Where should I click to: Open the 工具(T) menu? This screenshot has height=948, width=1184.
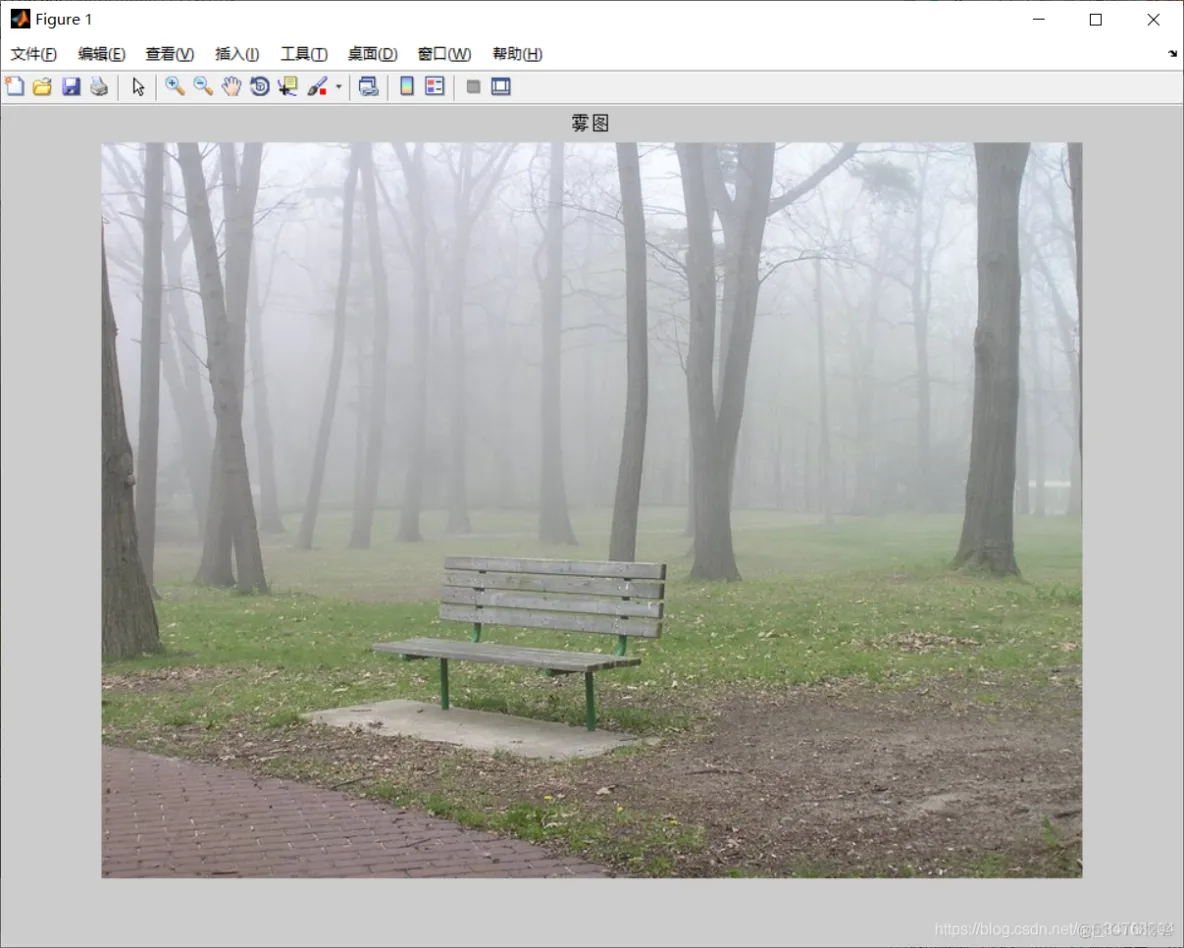tap(304, 54)
